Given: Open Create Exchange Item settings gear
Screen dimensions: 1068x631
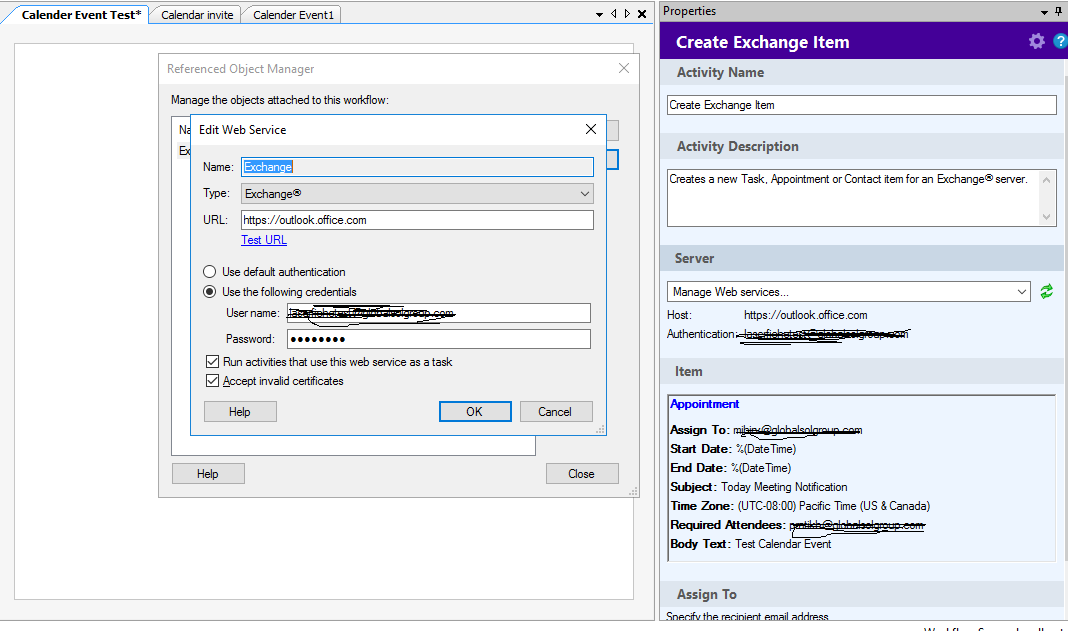Looking at the screenshot, I should tap(1036, 41).
